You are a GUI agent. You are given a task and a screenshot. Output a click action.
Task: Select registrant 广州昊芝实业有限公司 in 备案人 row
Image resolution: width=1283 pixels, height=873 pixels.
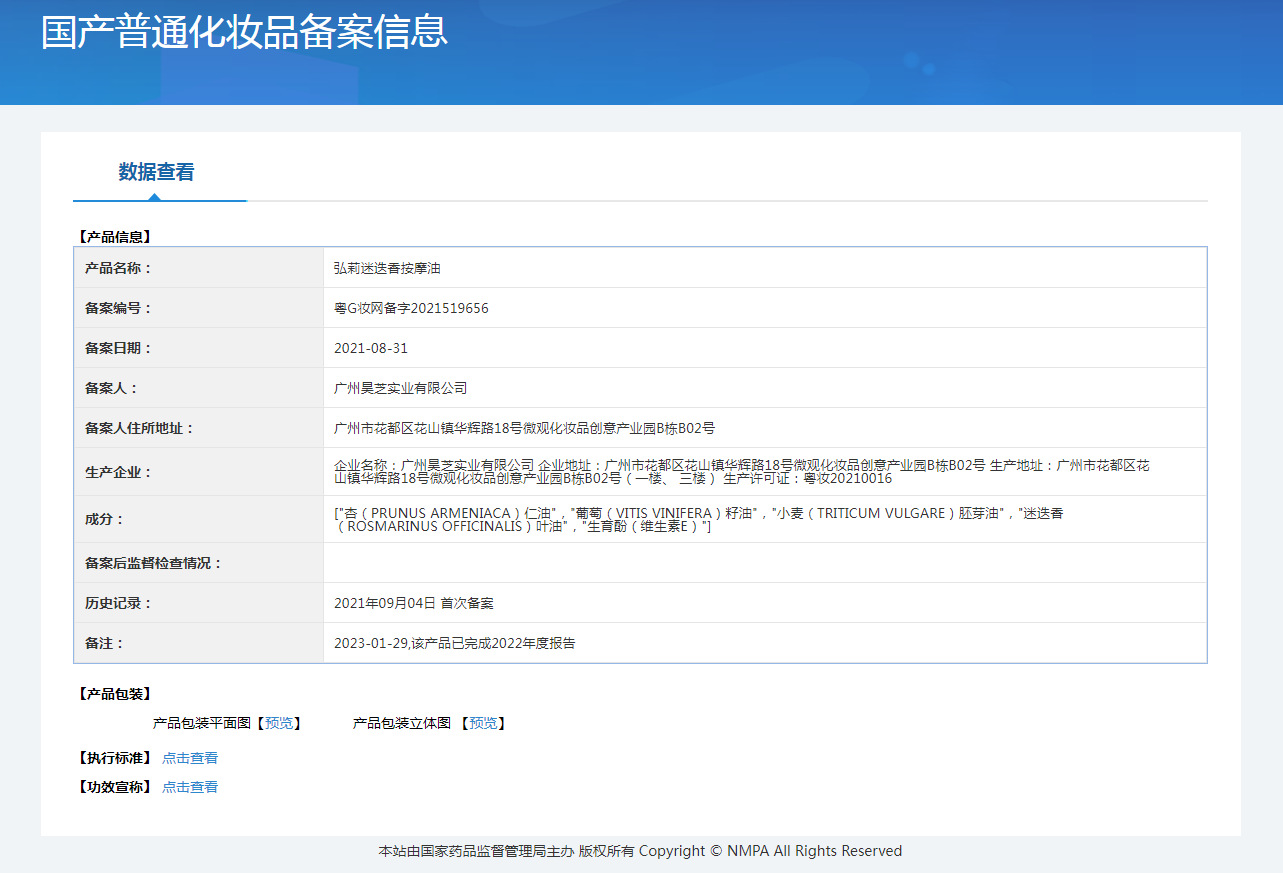click(400, 388)
